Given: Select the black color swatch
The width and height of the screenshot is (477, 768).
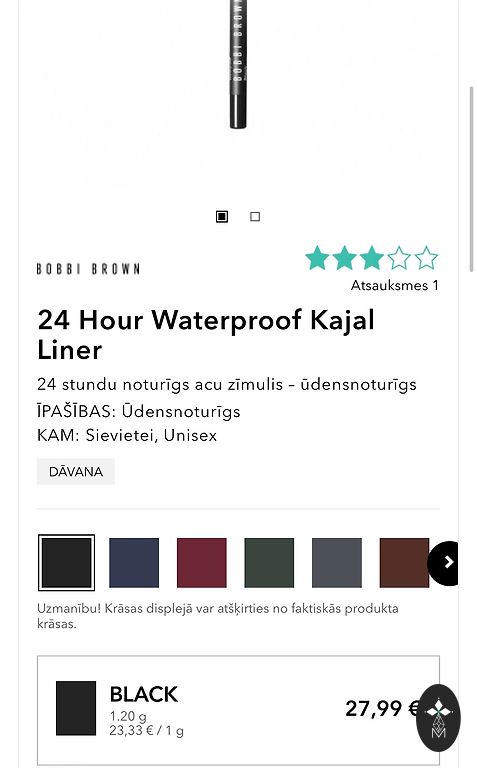Looking at the screenshot, I should [66, 563].
